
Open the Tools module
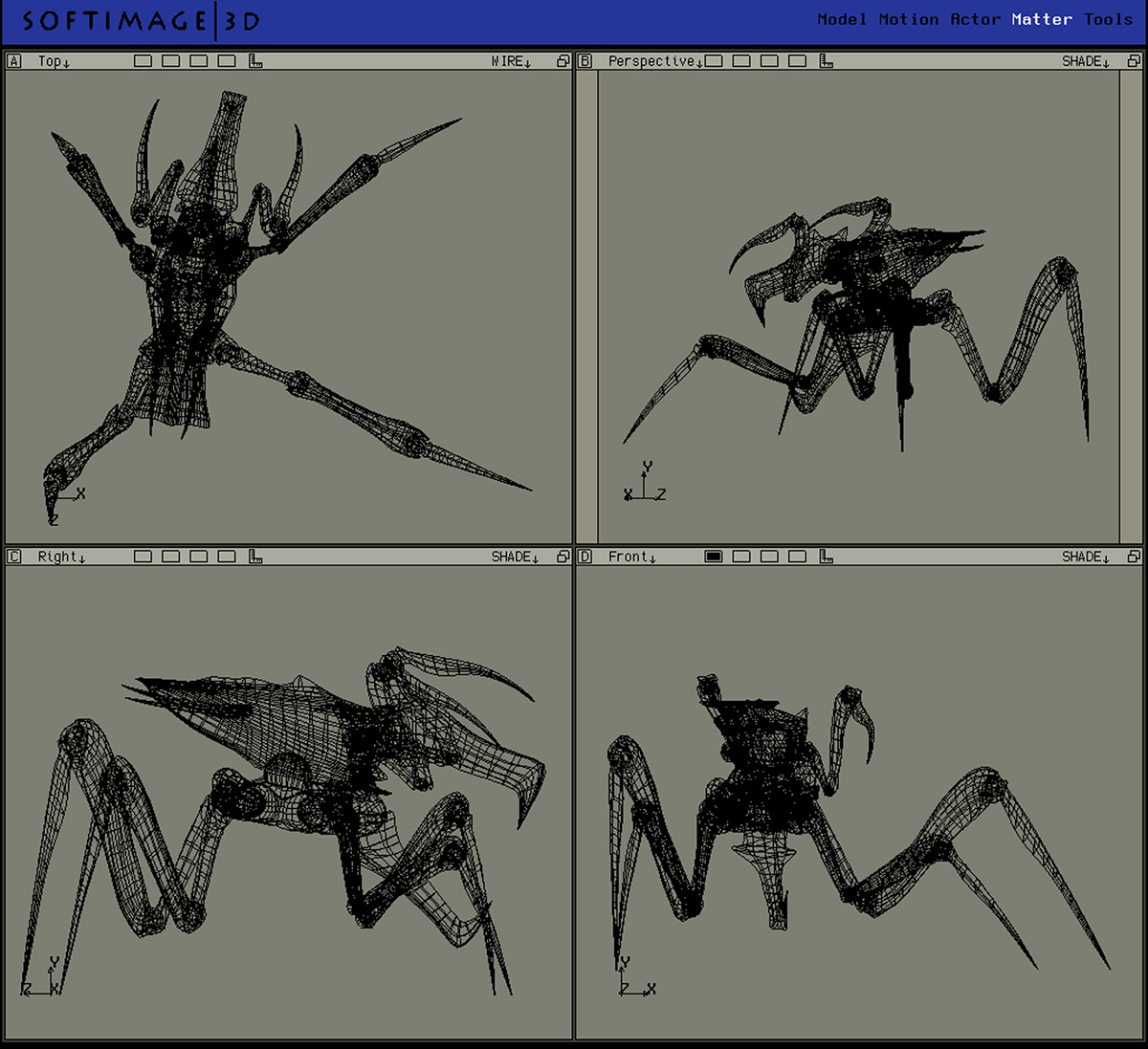click(x=1108, y=19)
